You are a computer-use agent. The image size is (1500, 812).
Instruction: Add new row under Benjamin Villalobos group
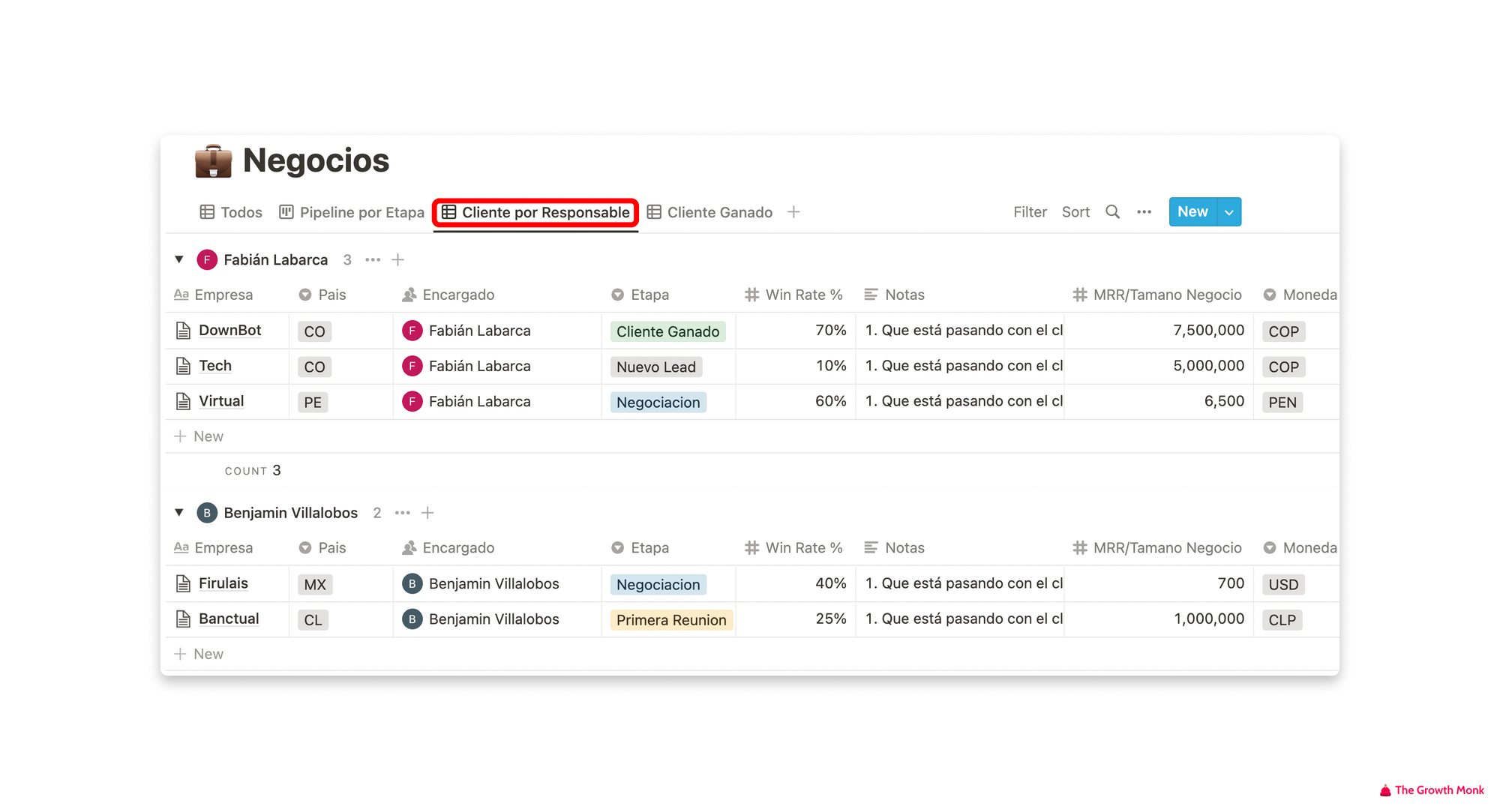[x=199, y=654]
